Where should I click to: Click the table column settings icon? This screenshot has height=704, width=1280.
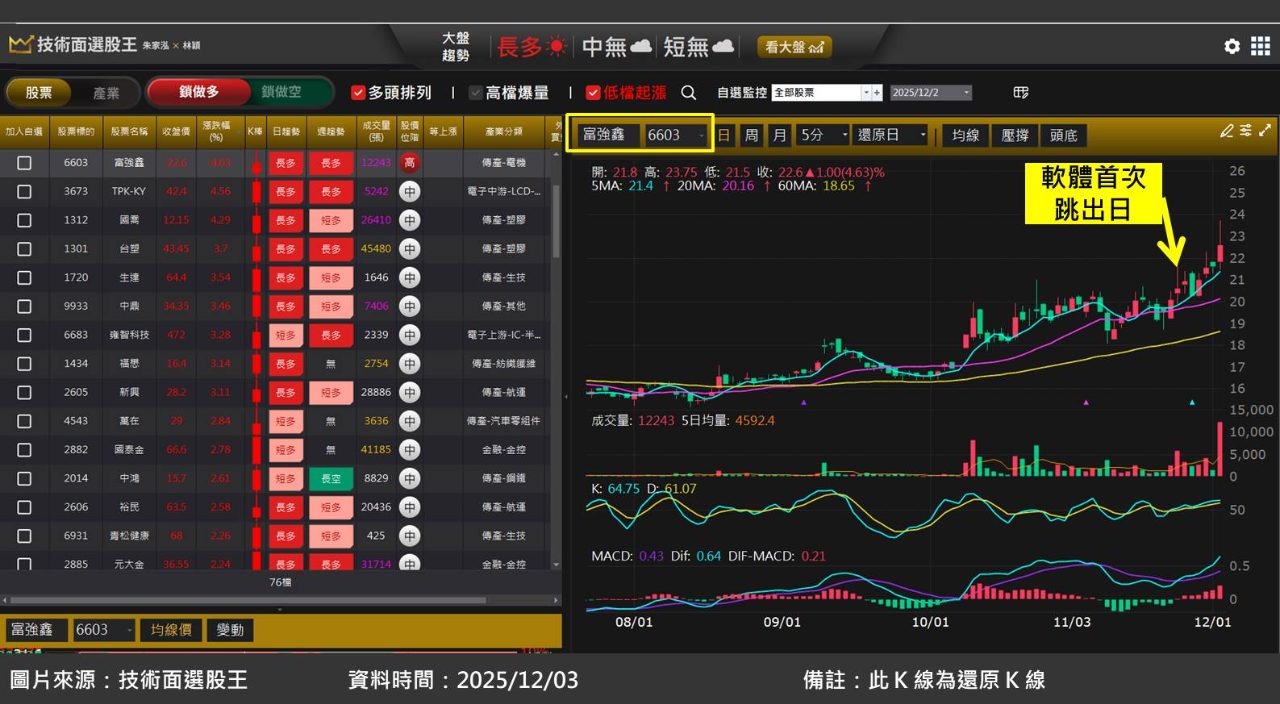(x=1021, y=93)
